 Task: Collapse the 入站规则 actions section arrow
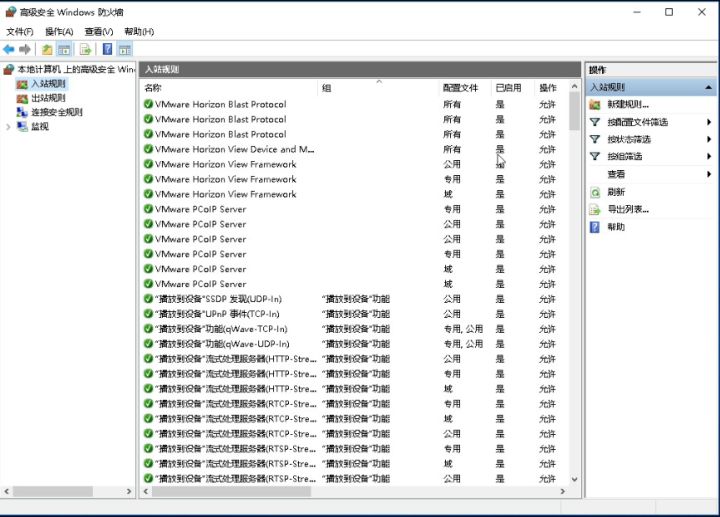(x=709, y=87)
